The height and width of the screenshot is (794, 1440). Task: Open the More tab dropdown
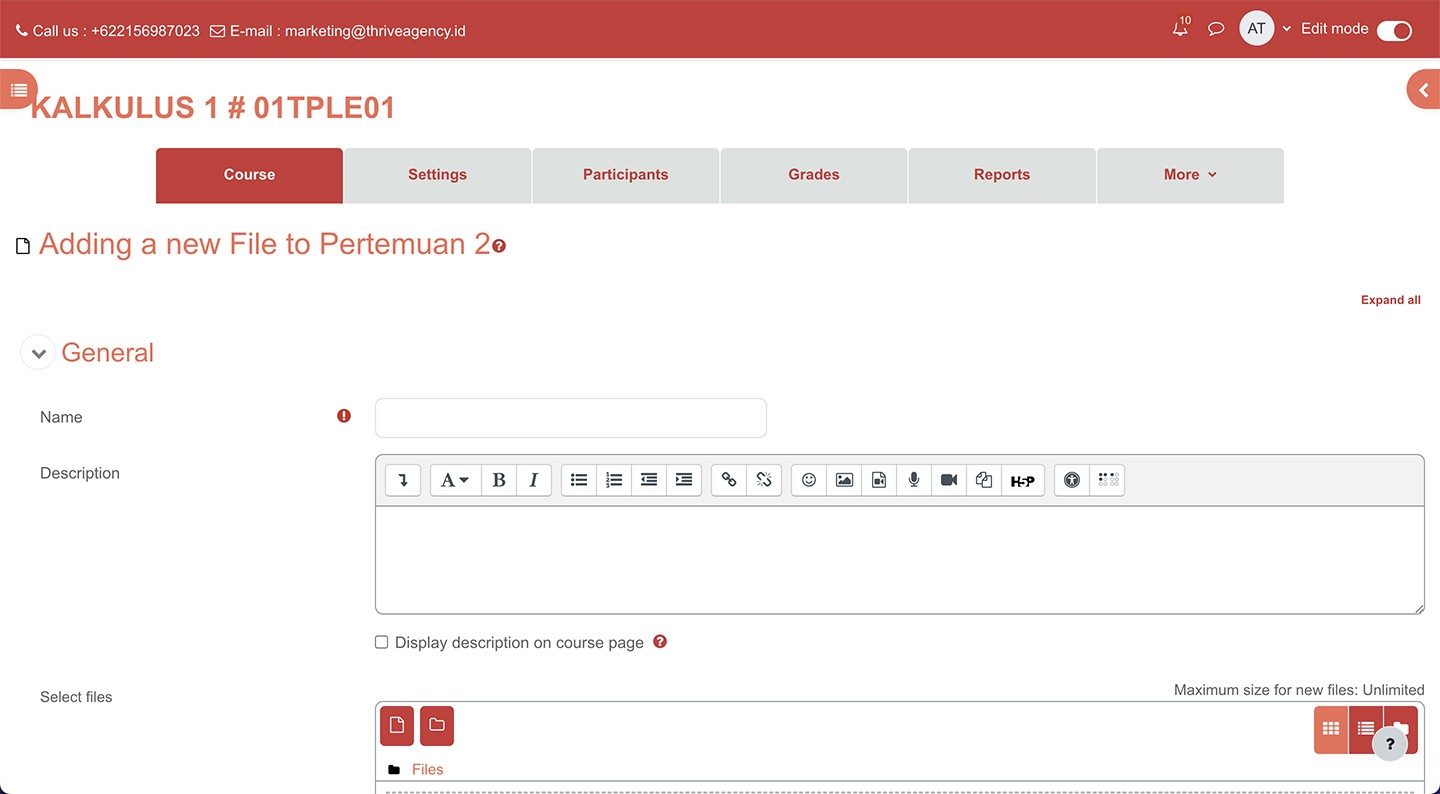(x=1190, y=175)
